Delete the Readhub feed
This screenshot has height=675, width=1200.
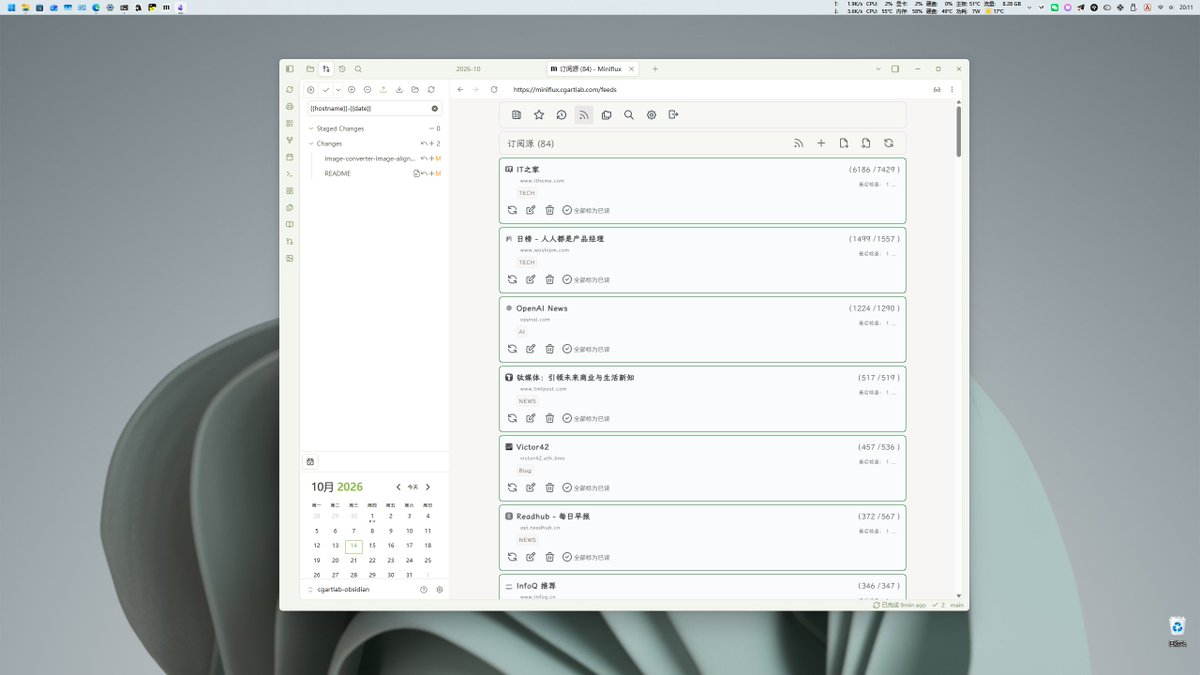point(549,557)
